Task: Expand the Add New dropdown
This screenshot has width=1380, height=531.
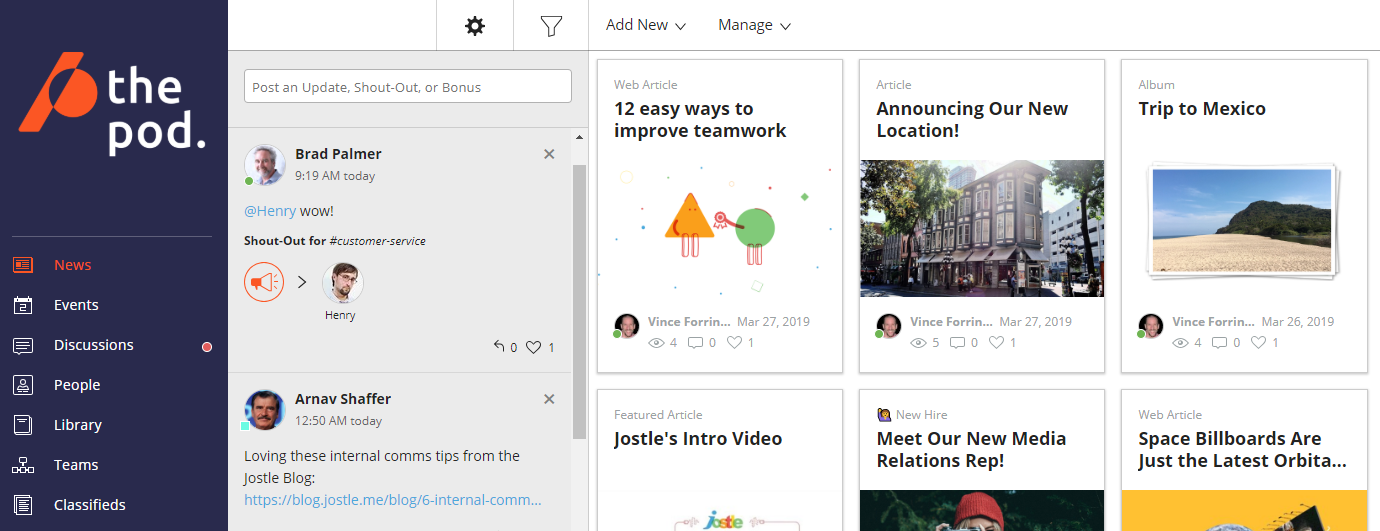Action: tap(646, 25)
